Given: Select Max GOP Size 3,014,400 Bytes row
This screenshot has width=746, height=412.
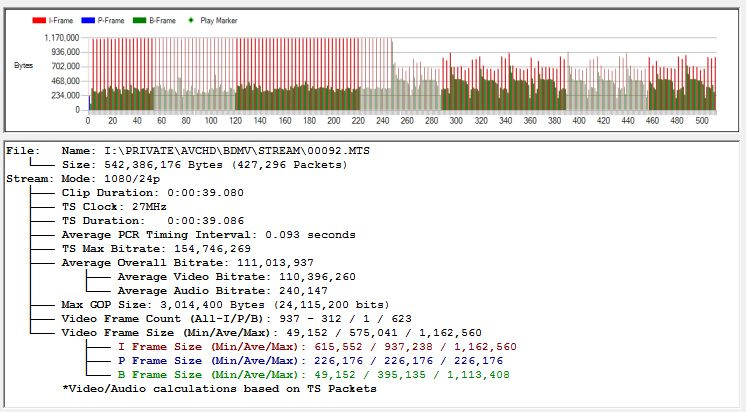Looking at the screenshot, I should click(x=226, y=305).
